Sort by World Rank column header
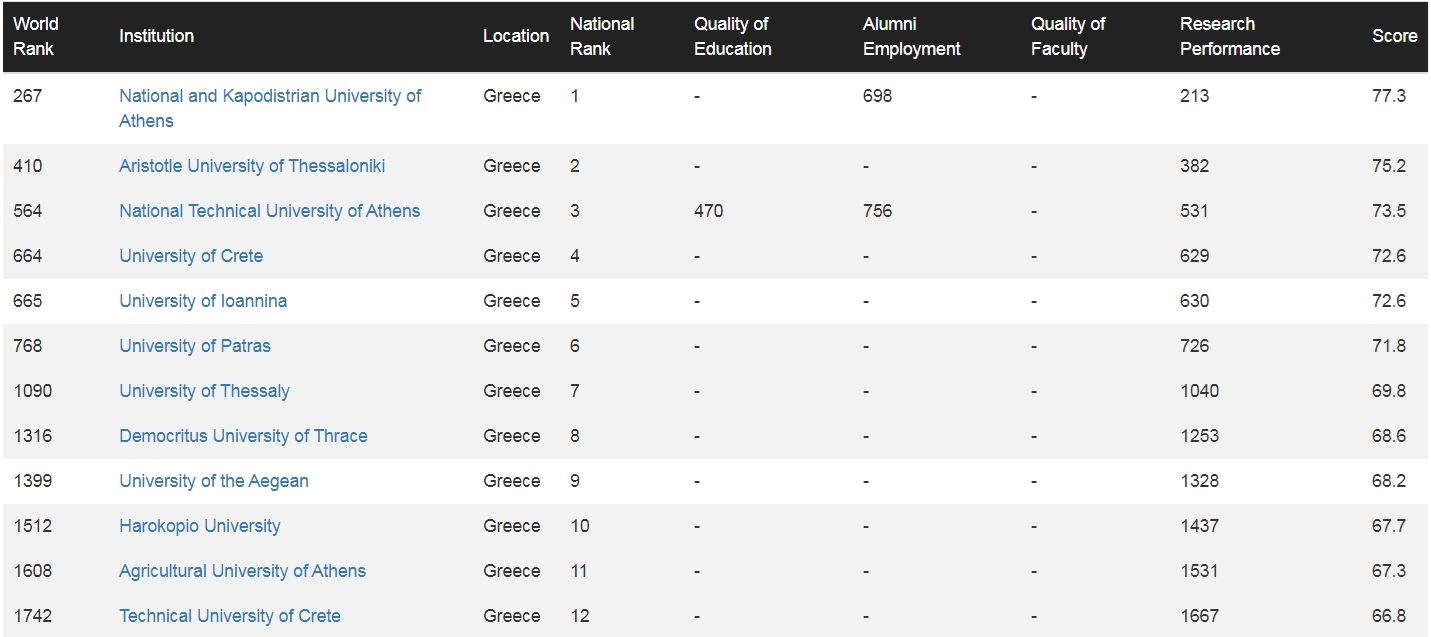This screenshot has width=1431, height=637. coord(36,36)
